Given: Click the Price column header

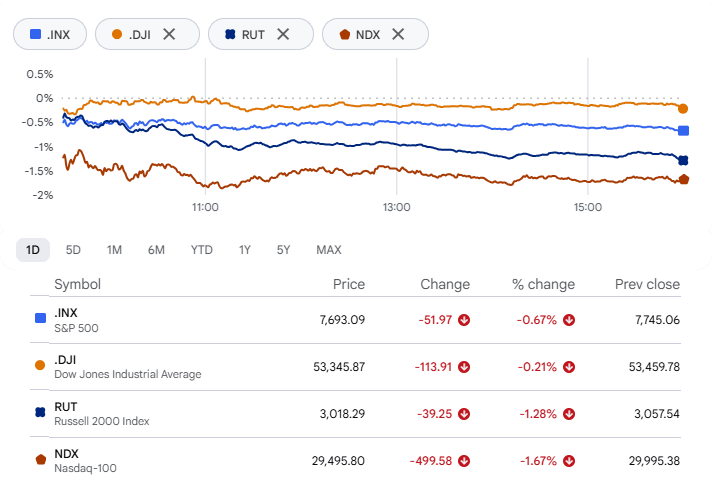Looking at the screenshot, I should [x=349, y=284].
